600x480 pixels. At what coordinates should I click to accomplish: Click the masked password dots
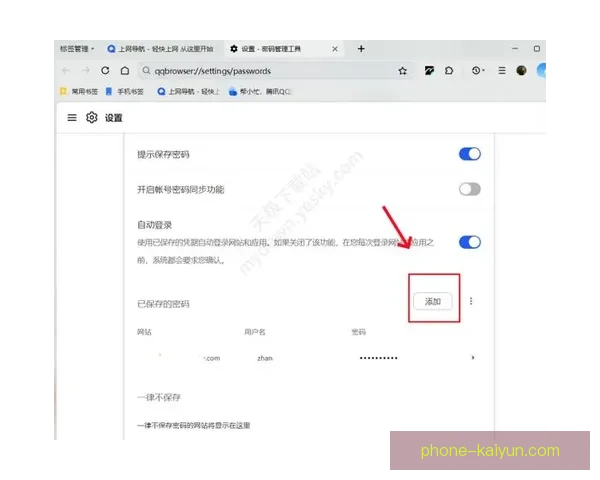point(378,358)
